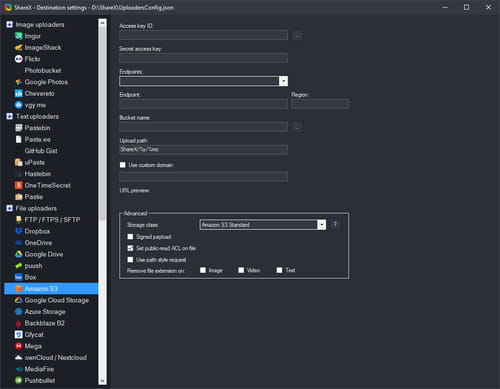Toggle the Signed payload checkbox
The width and height of the screenshot is (500, 389).
(130, 237)
